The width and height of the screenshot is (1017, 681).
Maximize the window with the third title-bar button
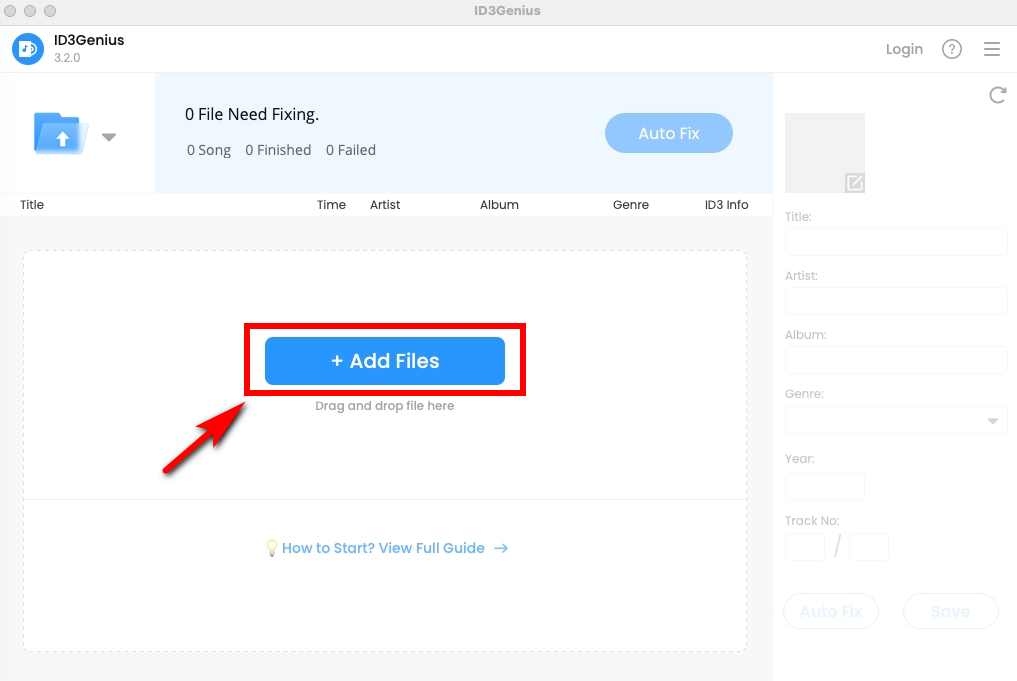click(50, 11)
